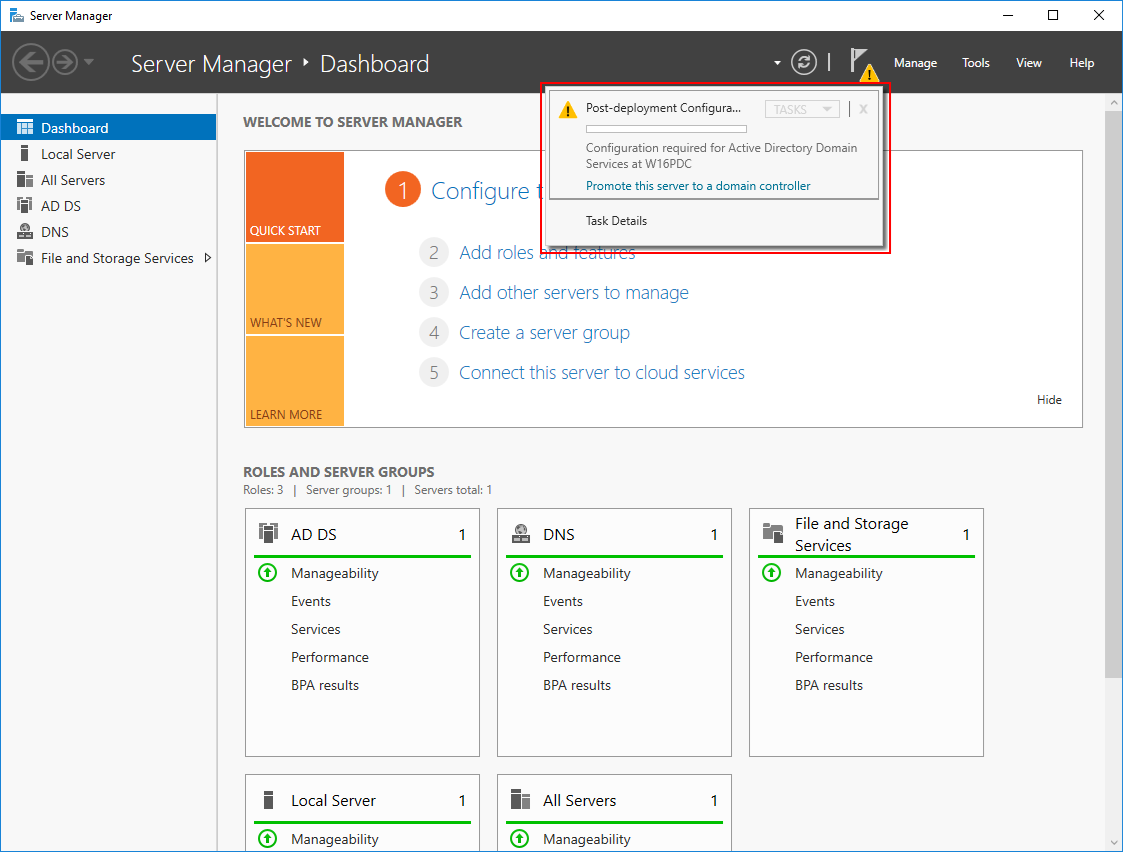Viewport: 1123px width, 852px height.
Task: Open Performance in the DNS tile
Action: pyautogui.click(x=582, y=657)
